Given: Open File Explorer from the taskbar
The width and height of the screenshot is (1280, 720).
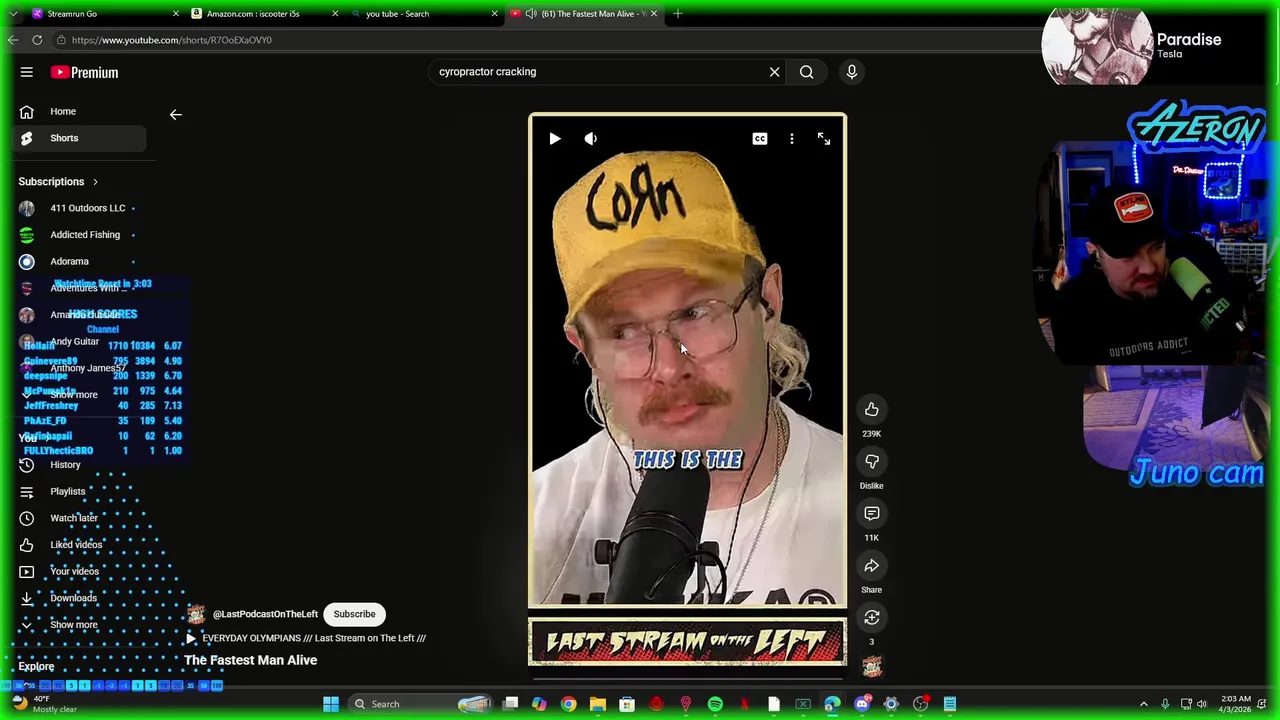Looking at the screenshot, I should tap(597, 704).
